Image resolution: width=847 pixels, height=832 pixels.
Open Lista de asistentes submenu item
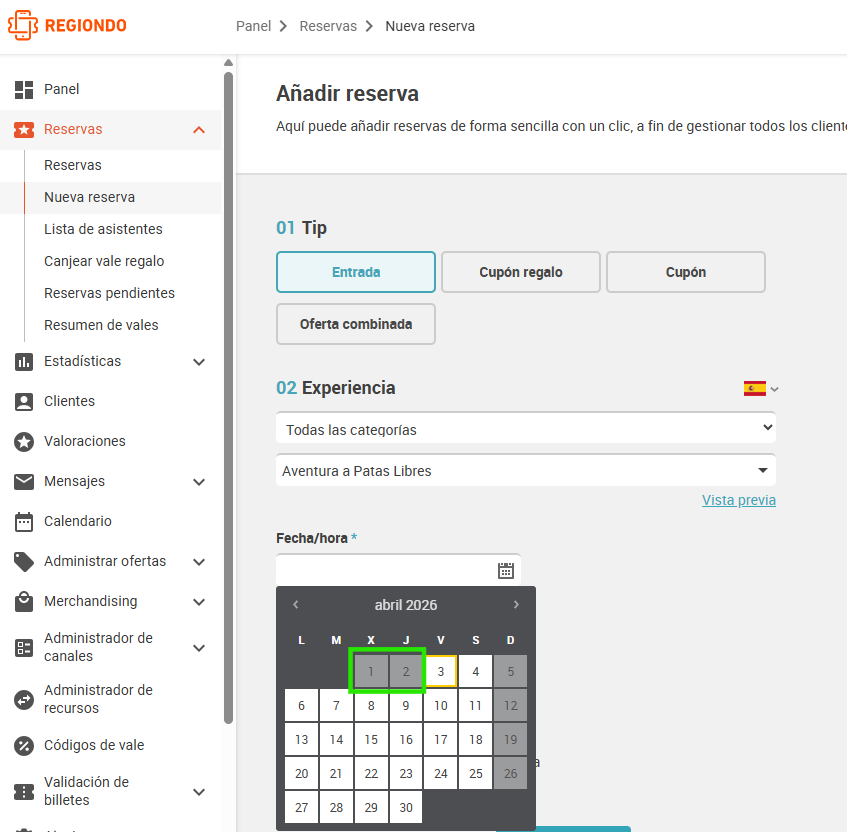(x=103, y=229)
